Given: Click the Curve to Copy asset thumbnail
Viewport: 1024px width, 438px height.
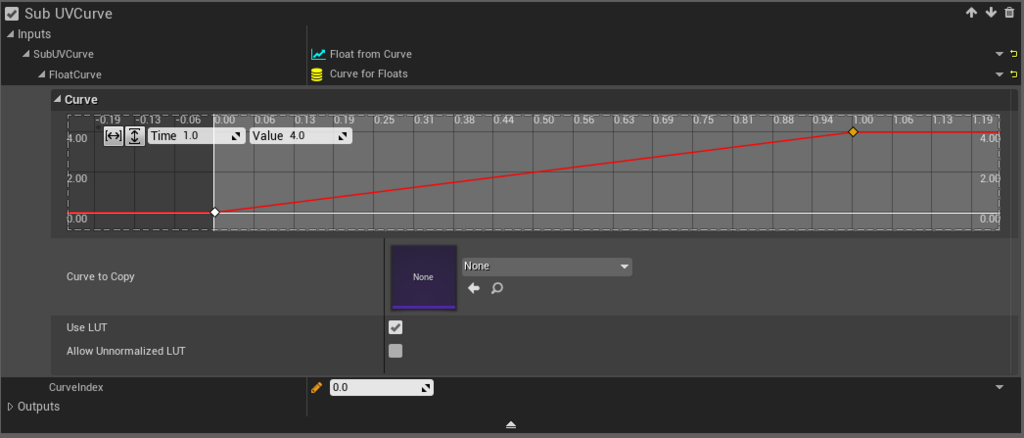Looking at the screenshot, I should coord(423,277).
